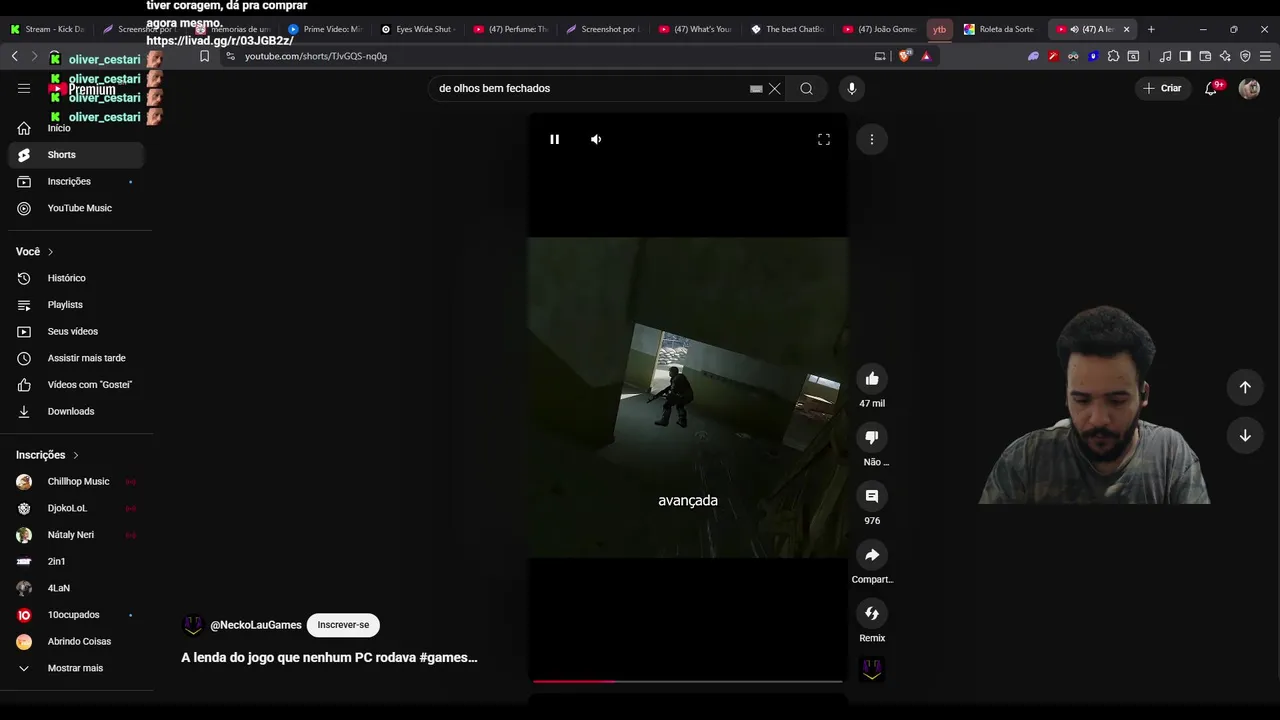This screenshot has width=1280, height=720.
Task: Click the short title about the PC game
Action: tap(329, 657)
